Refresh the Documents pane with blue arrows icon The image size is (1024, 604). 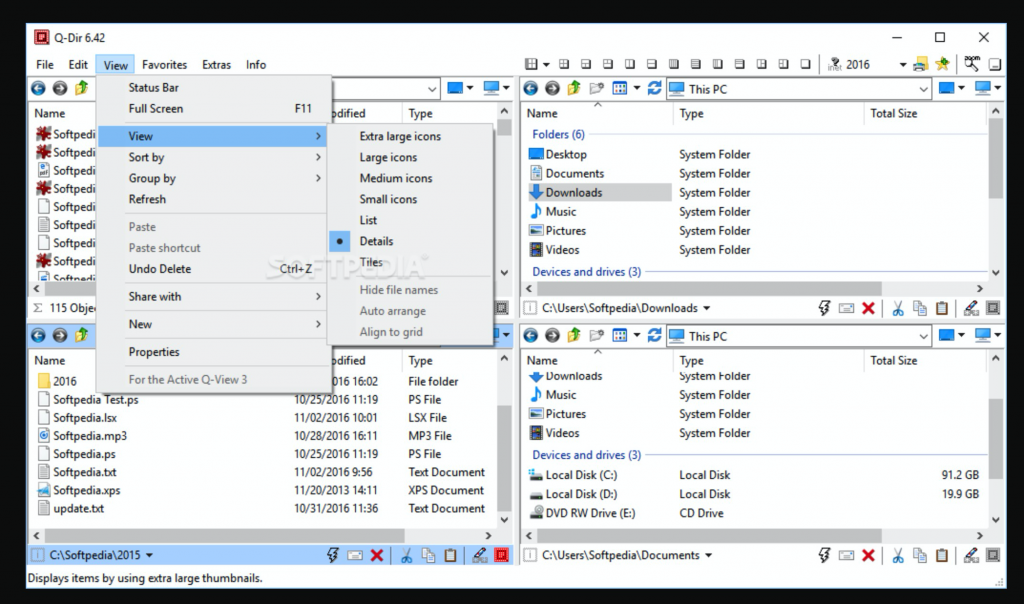click(x=654, y=336)
